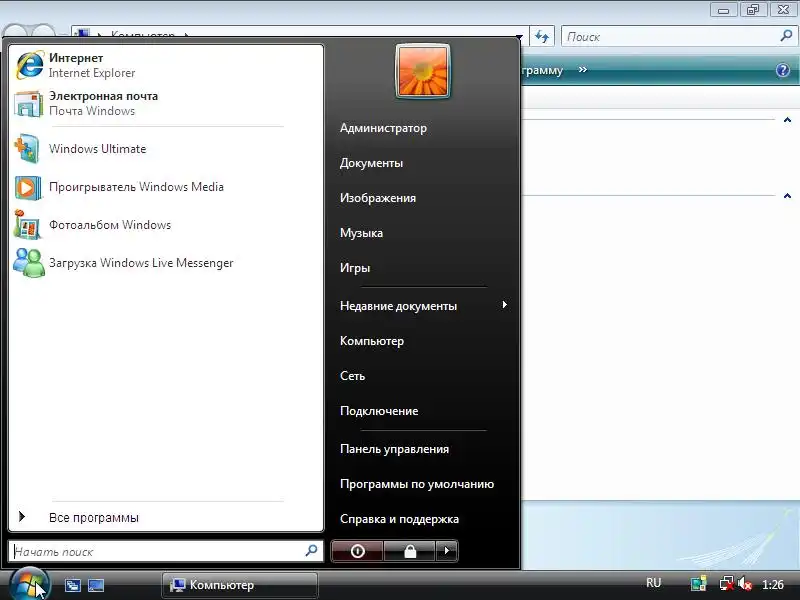Open Windows Photo Gallery (Фотоальбом Windows)
800x600 pixels.
[x=166, y=225]
